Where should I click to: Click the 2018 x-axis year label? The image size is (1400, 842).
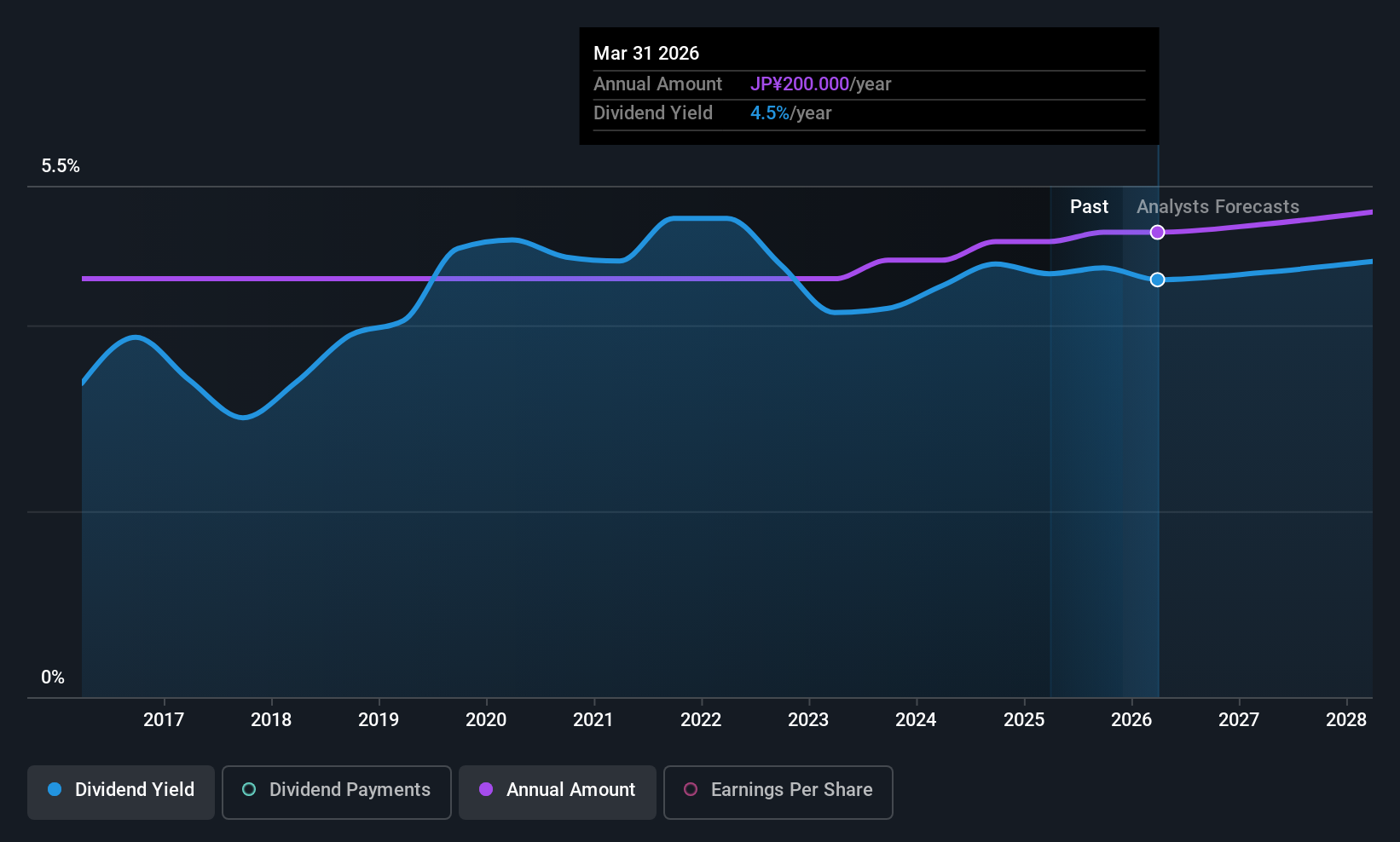[x=271, y=720]
